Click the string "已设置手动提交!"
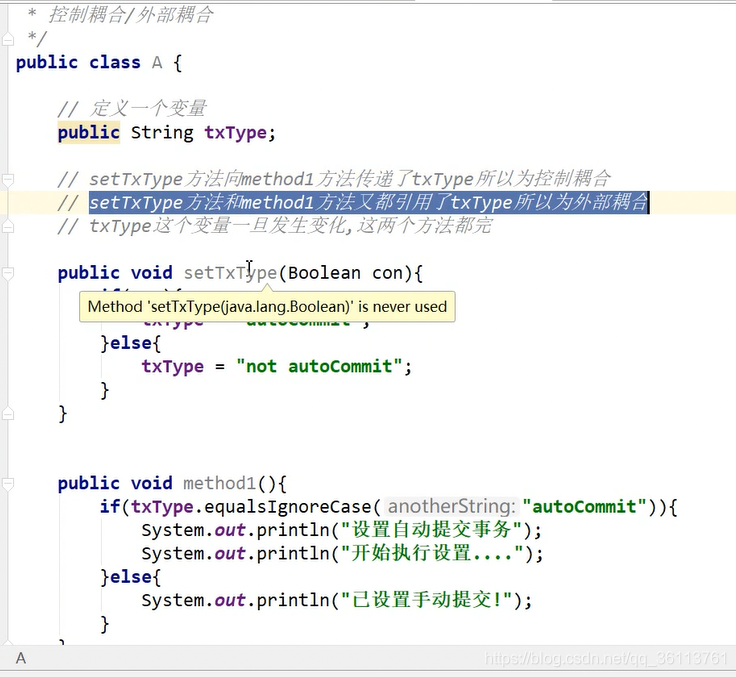736x677 pixels. (426, 600)
